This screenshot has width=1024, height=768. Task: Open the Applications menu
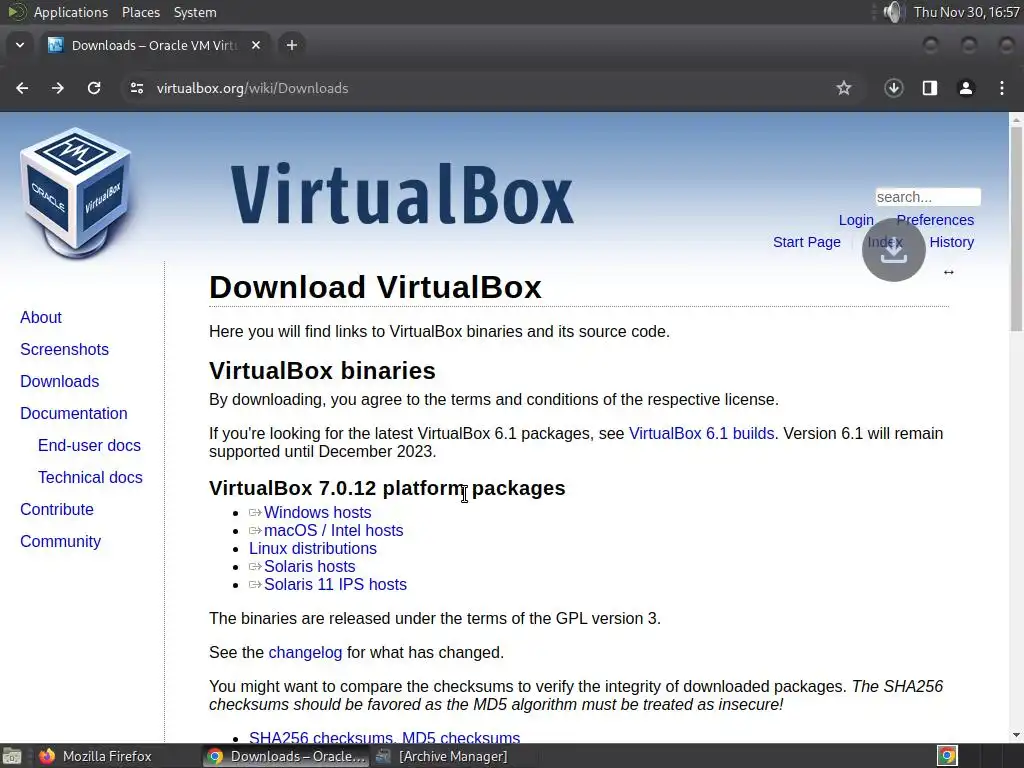click(x=71, y=12)
